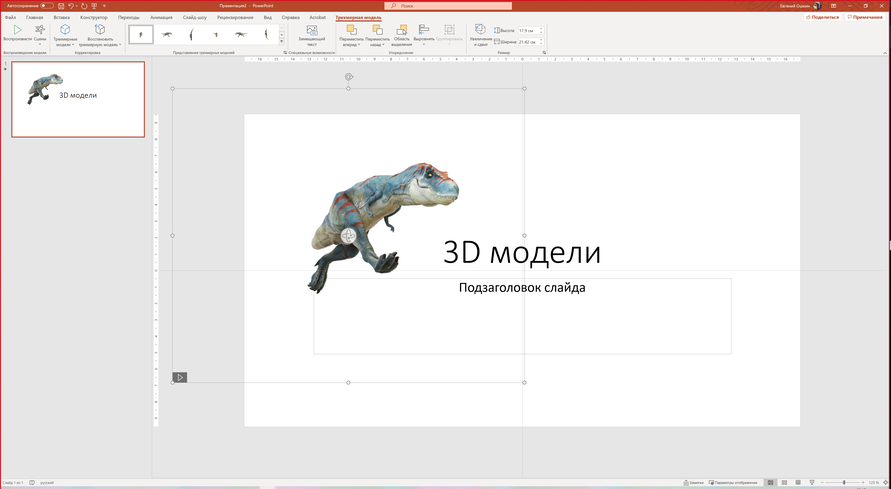891x489 pixels.
Task: Switch to the Анимация tab
Action: coord(161,17)
